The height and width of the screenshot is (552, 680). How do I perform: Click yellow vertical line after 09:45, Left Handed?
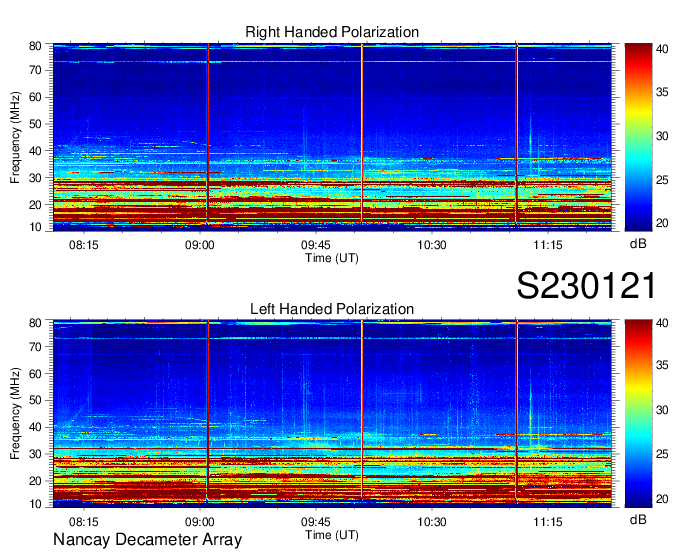(362, 411)
